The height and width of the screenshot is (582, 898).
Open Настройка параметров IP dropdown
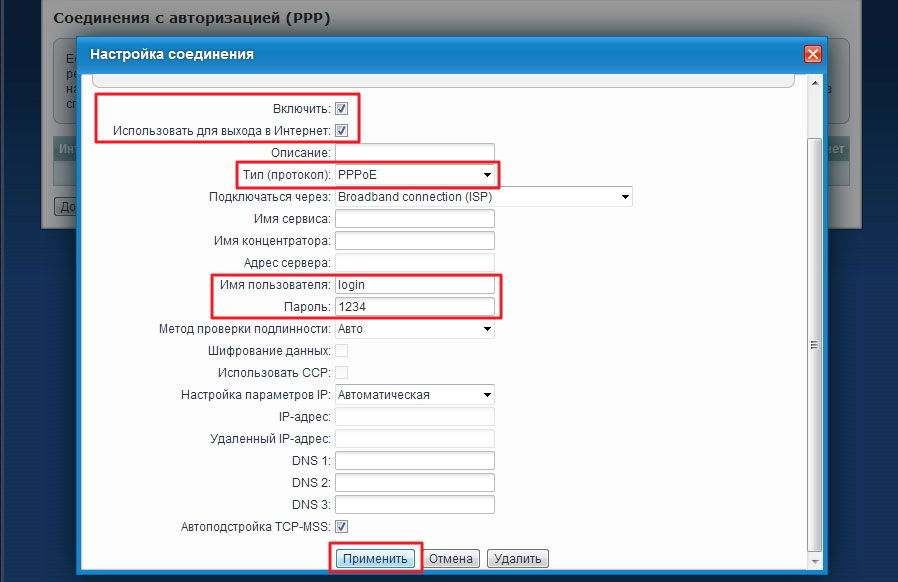pyautogui.click(x=415, y=395)
